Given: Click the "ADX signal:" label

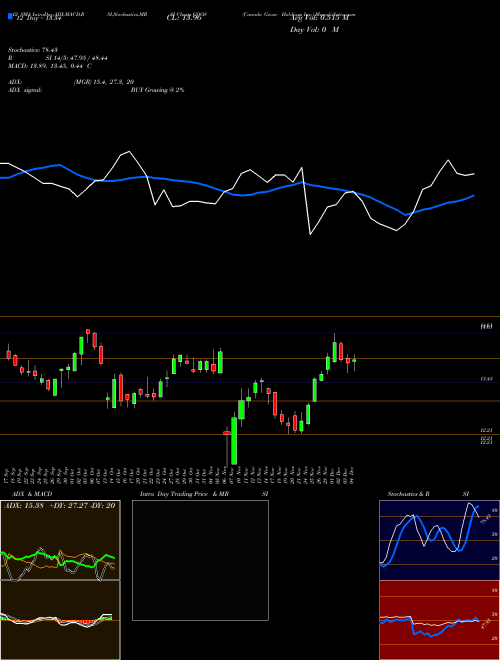Looking at the screenshot, I should click(x=25, y=90).
